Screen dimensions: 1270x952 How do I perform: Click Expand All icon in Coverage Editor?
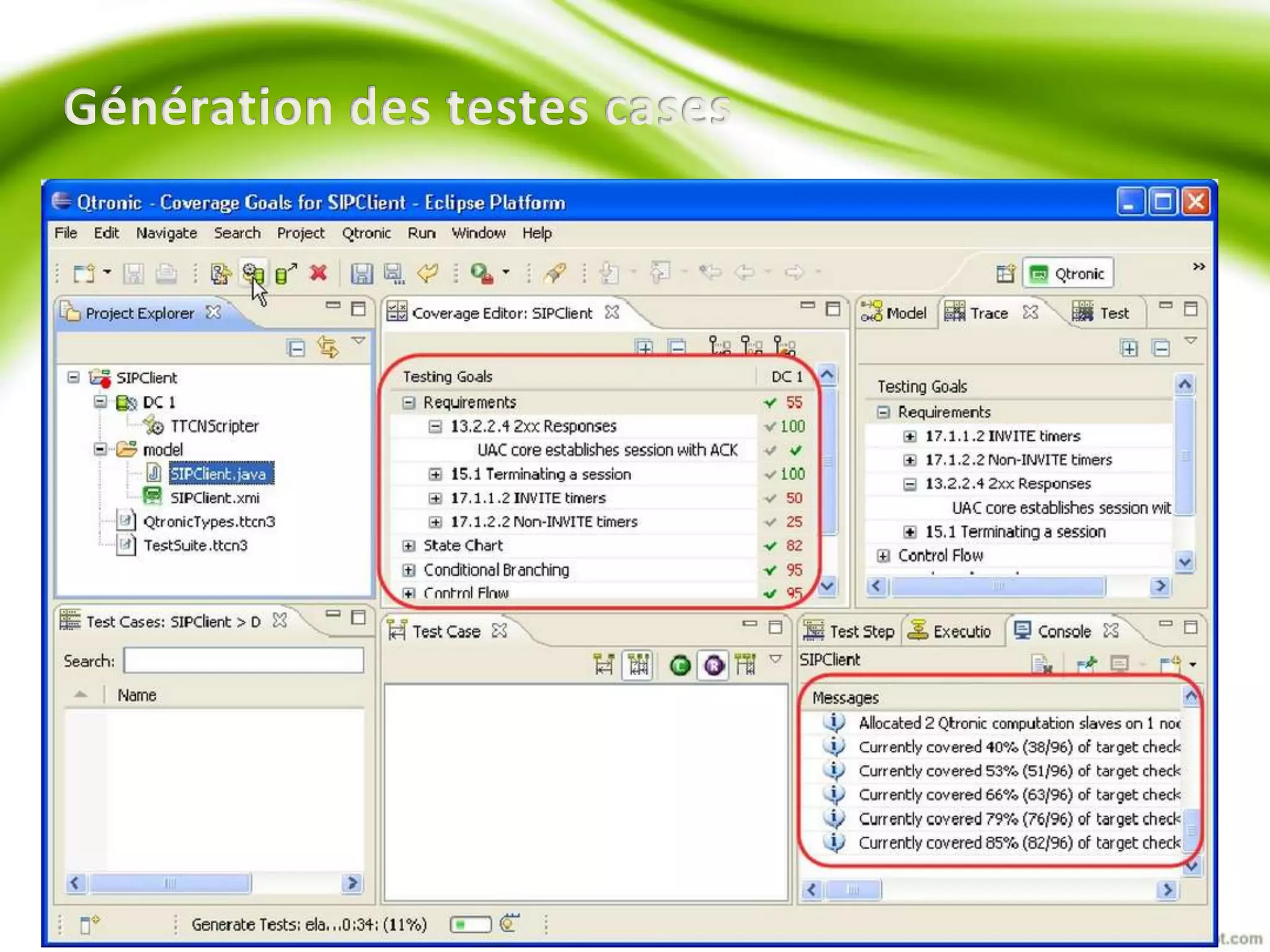[x=644, y=347]
